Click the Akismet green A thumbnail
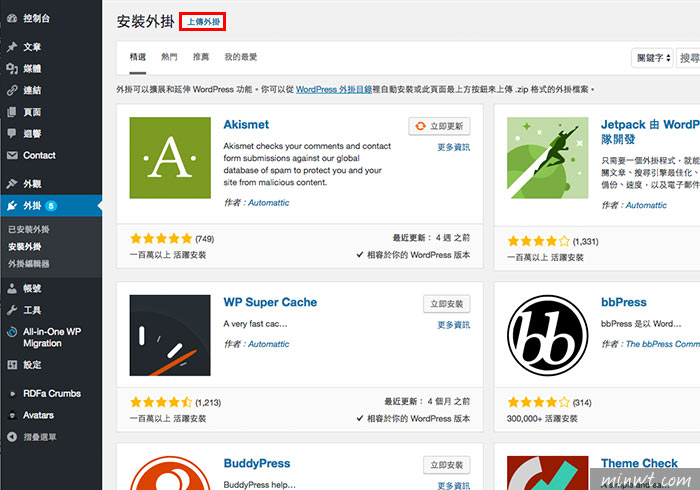Viewport: 700px width, 490px height. pos(170,158)
